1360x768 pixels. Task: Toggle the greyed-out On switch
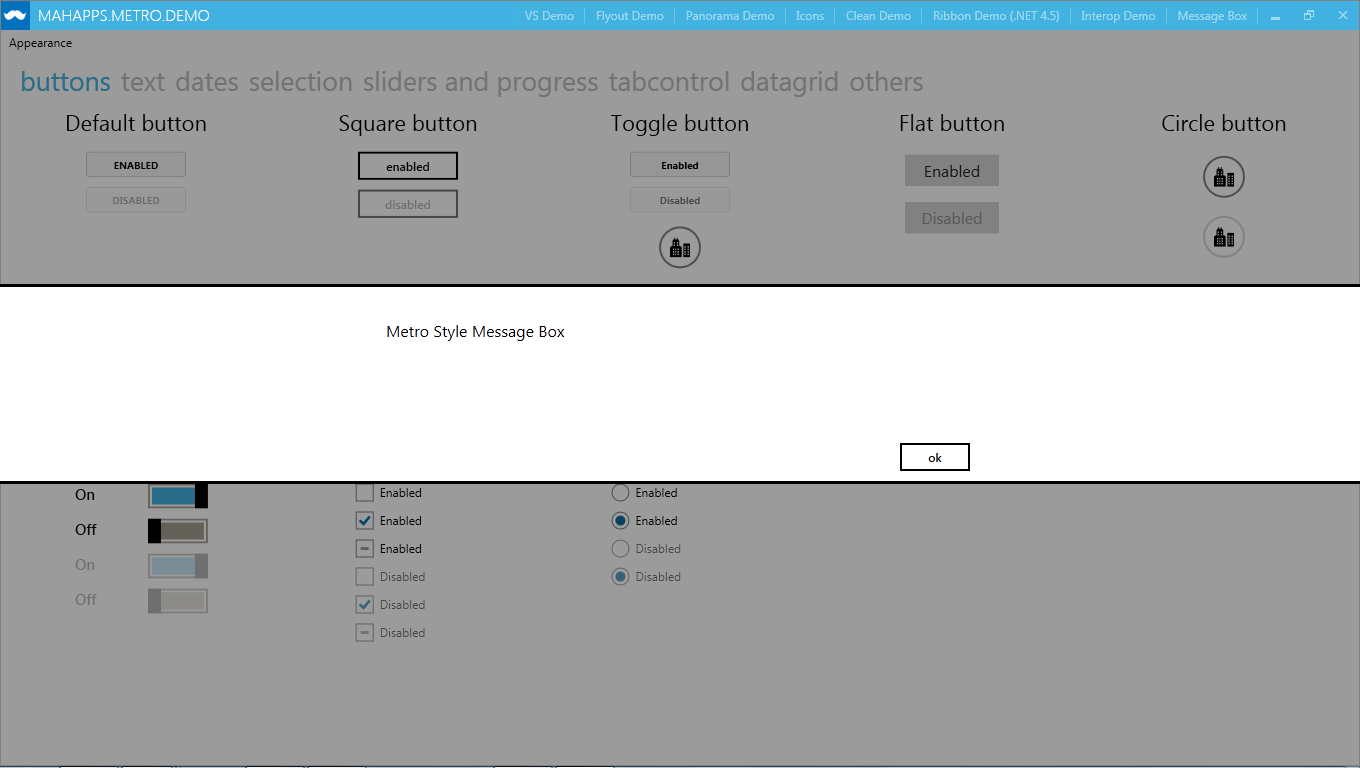(x=178, y=565)
